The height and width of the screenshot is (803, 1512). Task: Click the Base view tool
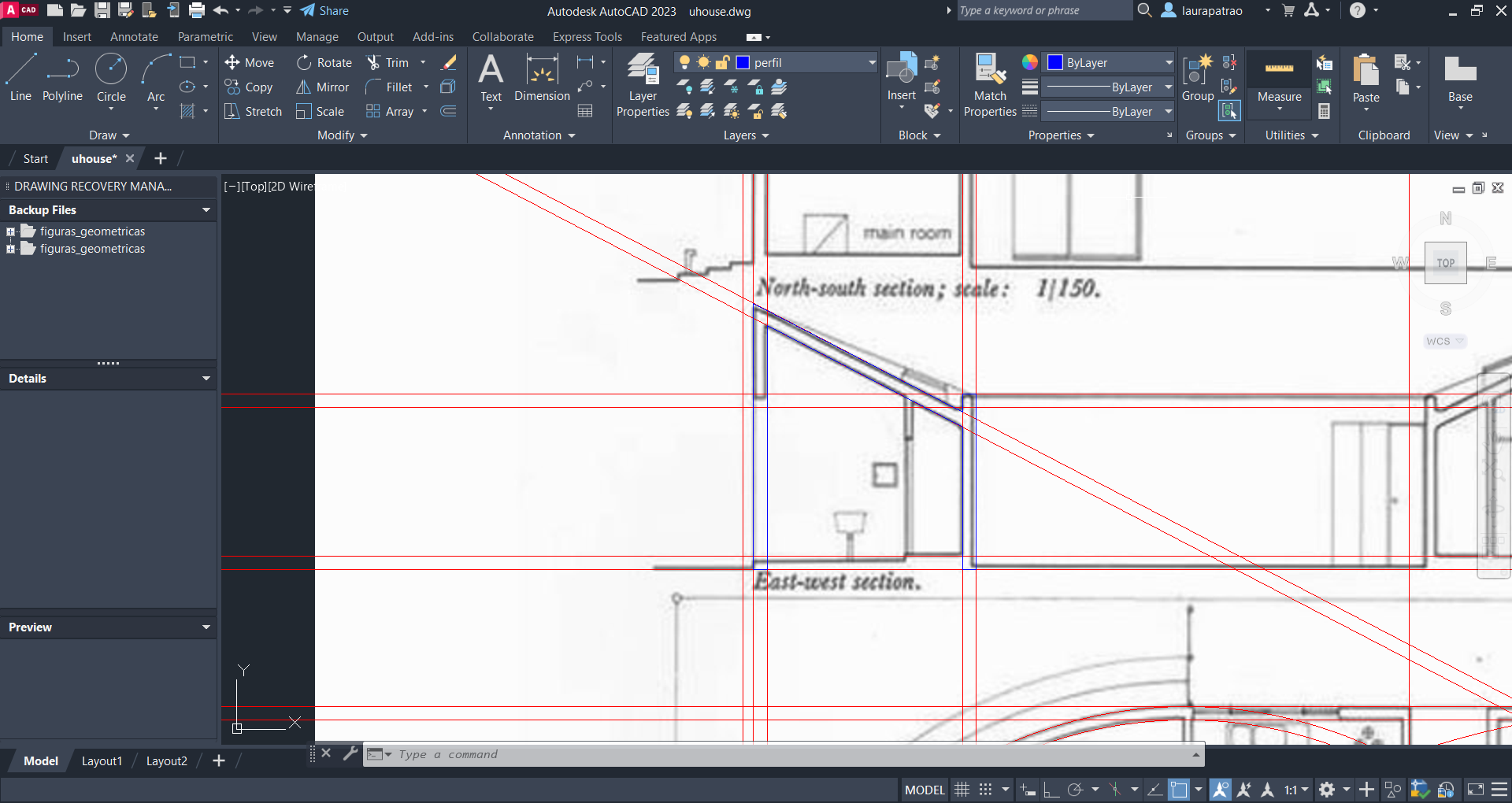[x=1460, y=78]
